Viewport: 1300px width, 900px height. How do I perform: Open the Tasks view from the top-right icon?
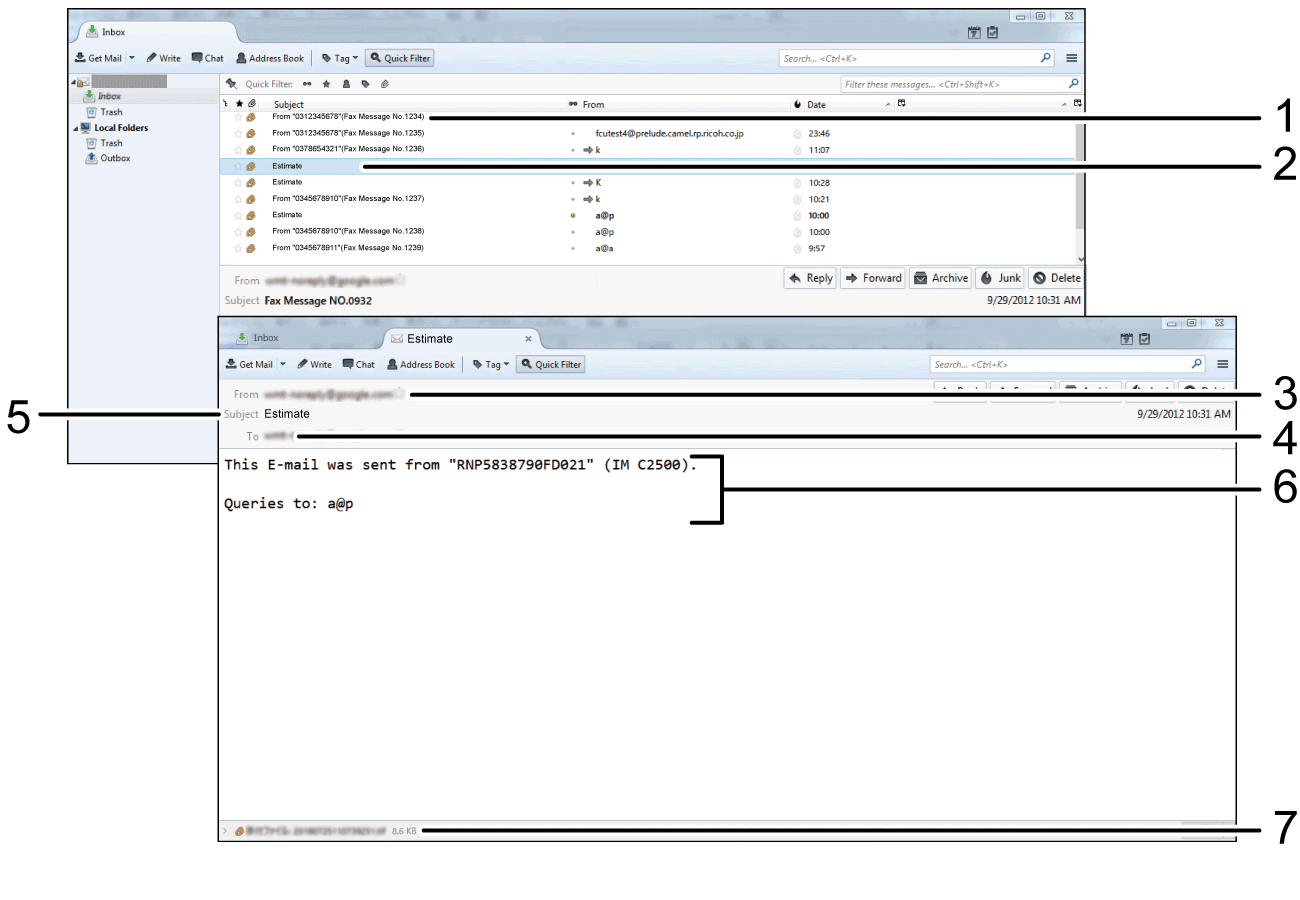point(991,31)
